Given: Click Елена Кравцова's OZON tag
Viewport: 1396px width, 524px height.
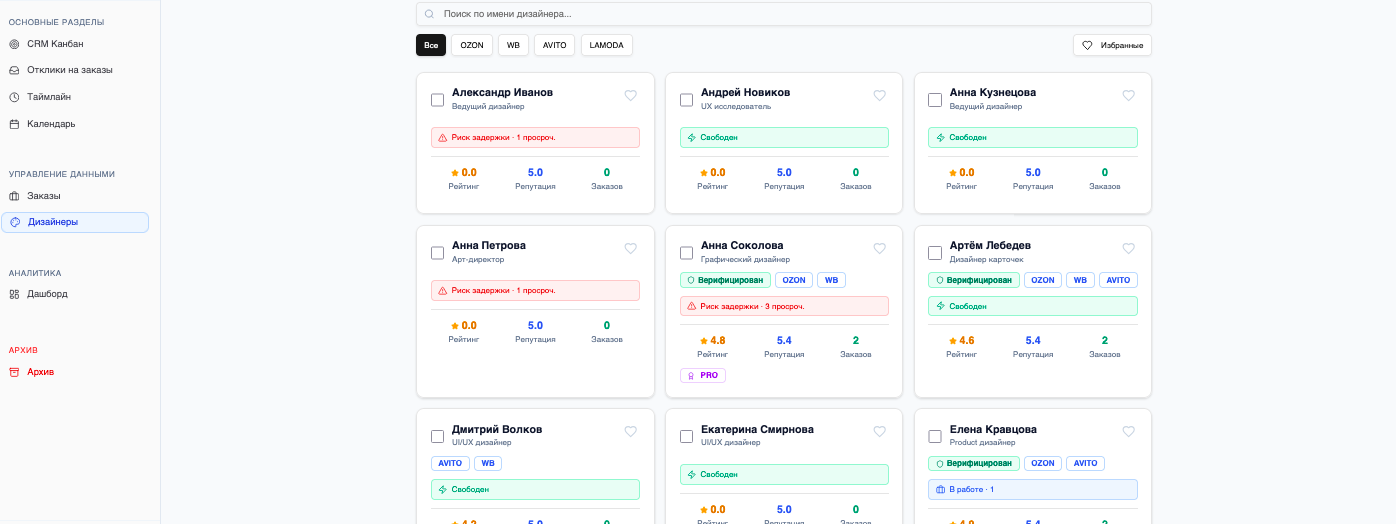Looking at the screenshot, I should (x=1043, y=464).
